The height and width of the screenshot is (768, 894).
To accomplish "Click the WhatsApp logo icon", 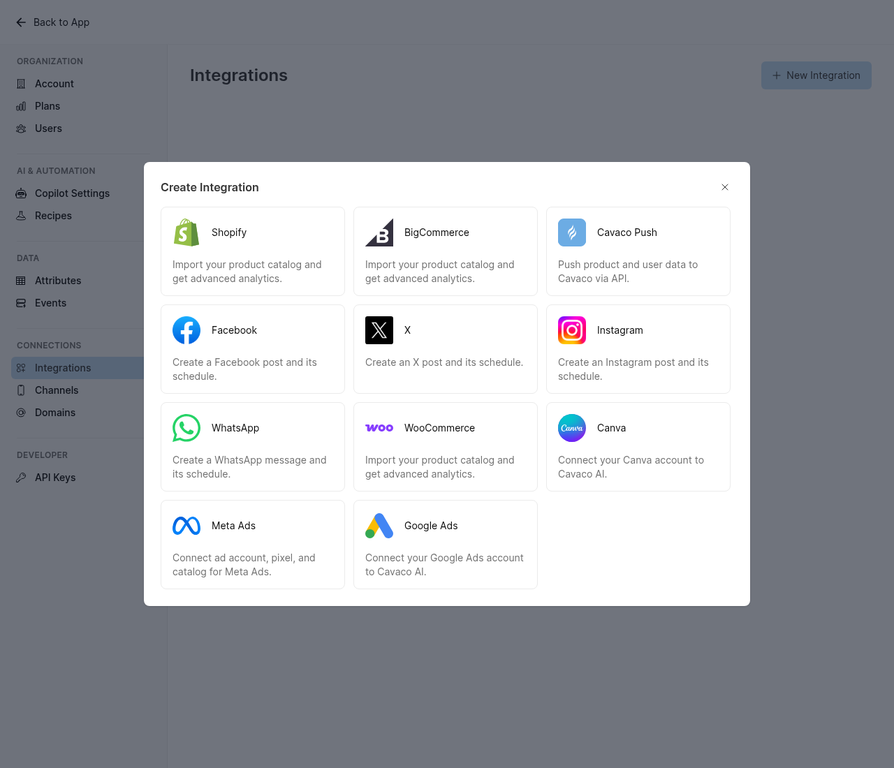I will pos(186,428).
